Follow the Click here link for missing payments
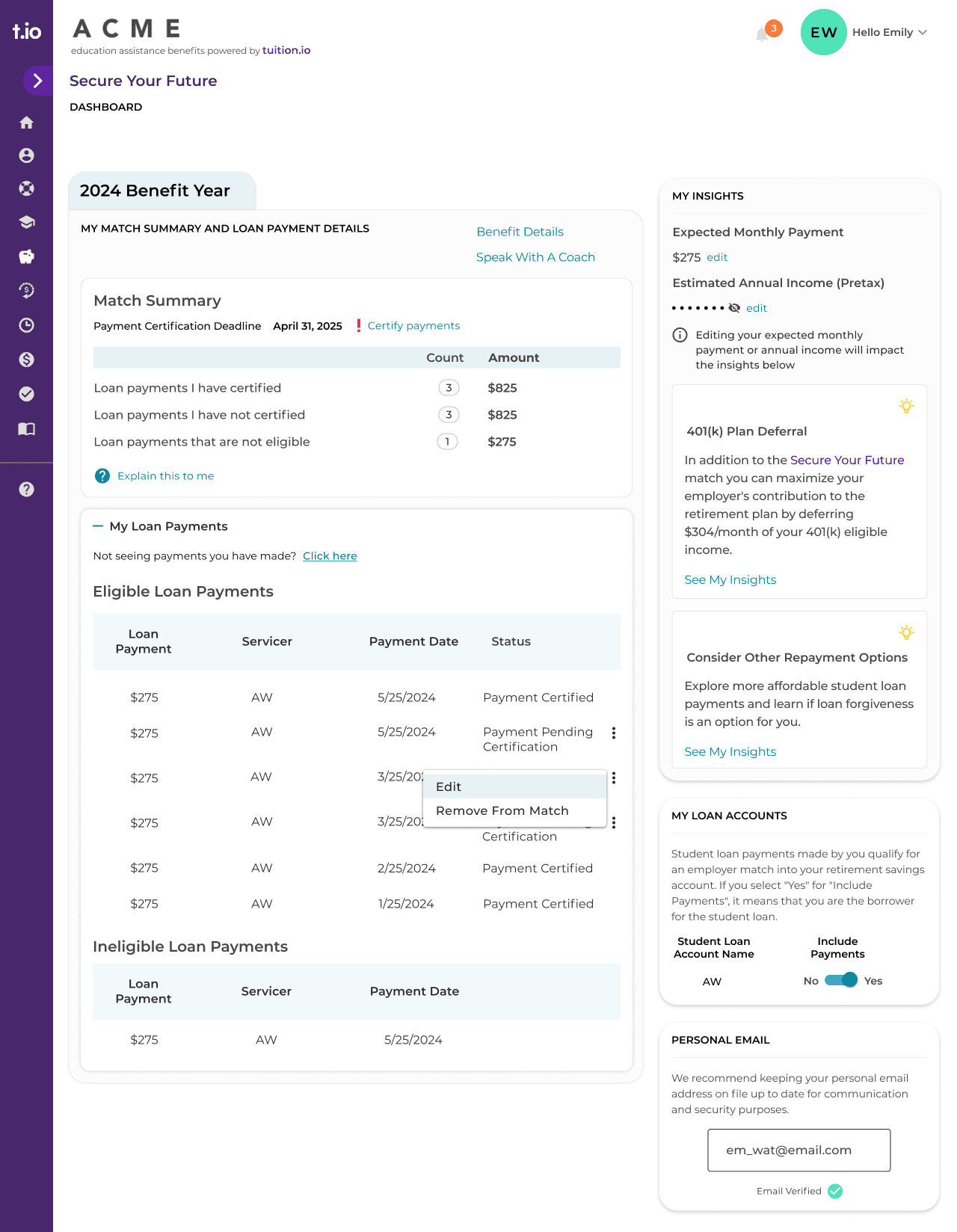 (330, 556)
